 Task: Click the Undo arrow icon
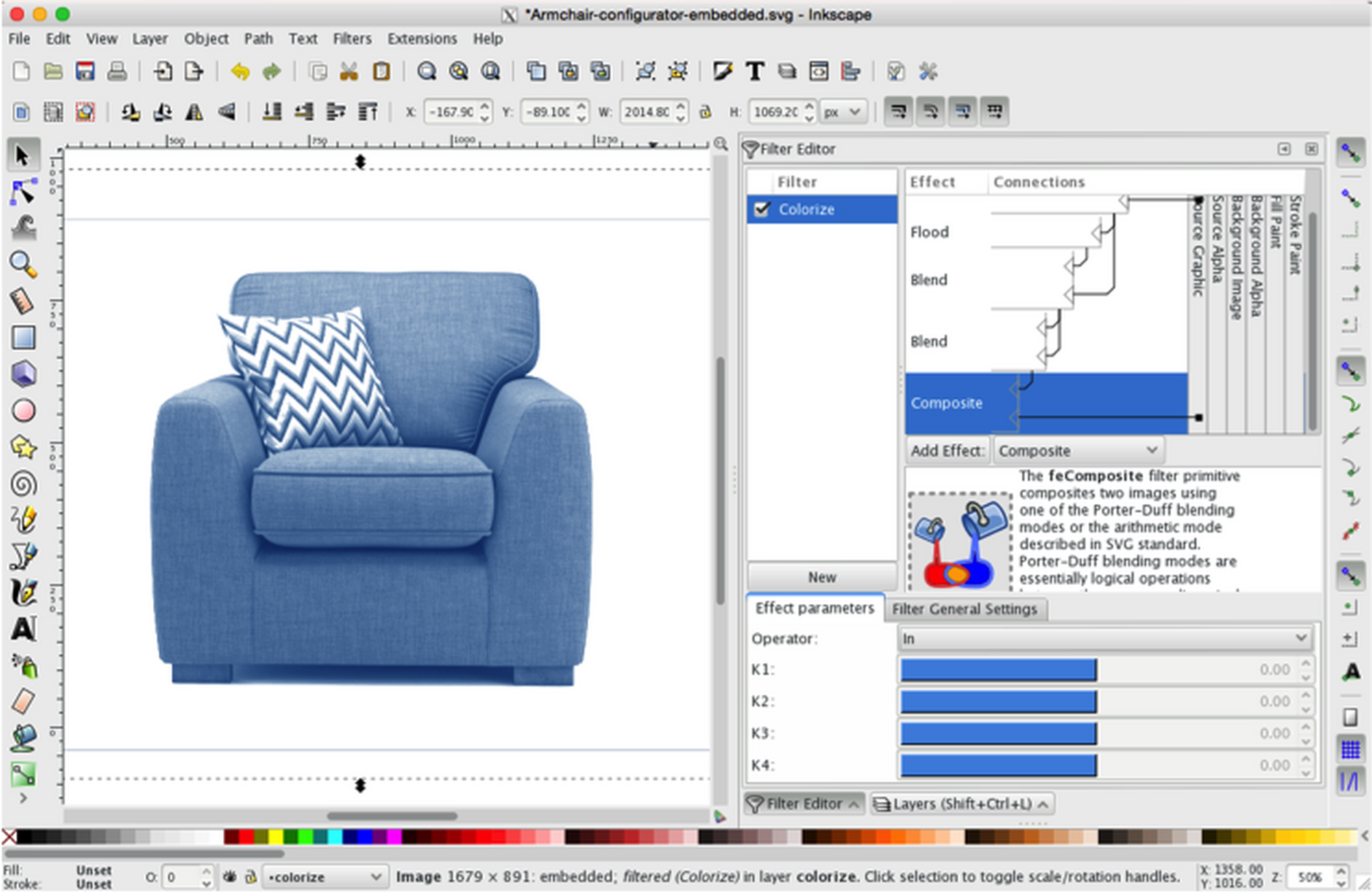[x=240, y=71]
